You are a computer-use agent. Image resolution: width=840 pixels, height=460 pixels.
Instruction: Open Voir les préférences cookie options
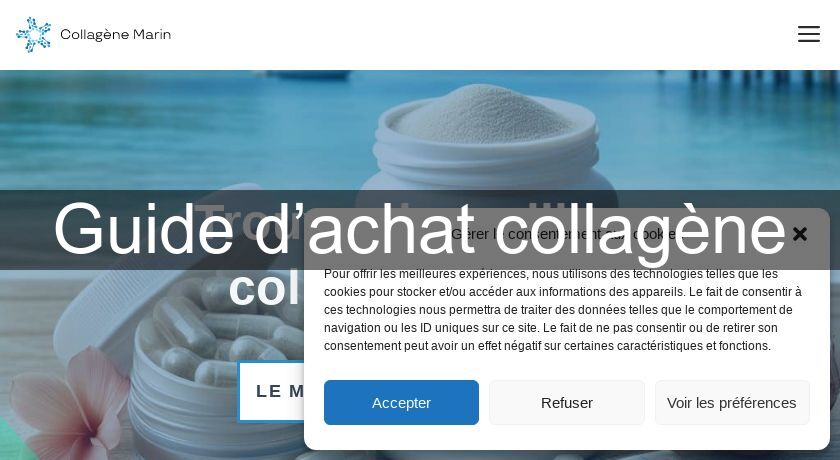pyautogui.click(x=732, y=403)
